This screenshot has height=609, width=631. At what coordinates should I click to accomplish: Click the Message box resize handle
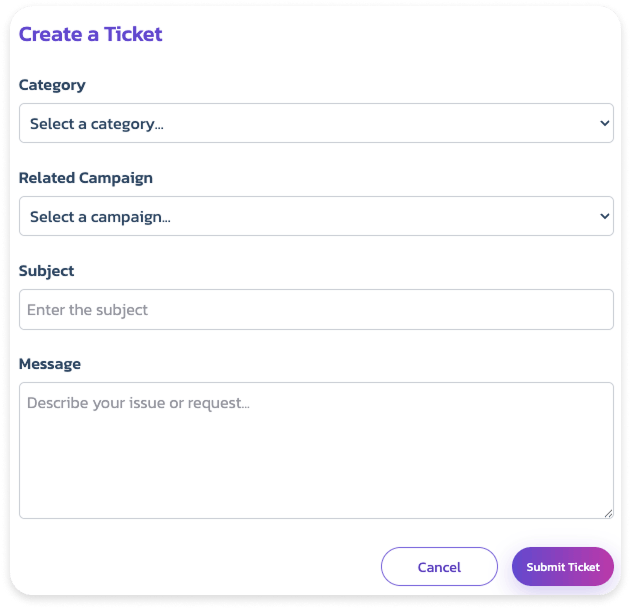pyautogui.click(x=608, y=513)
